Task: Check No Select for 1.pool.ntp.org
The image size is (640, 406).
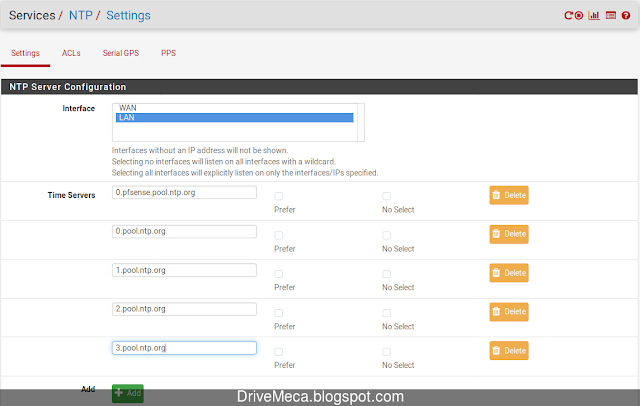Action: tap(387, 274)
